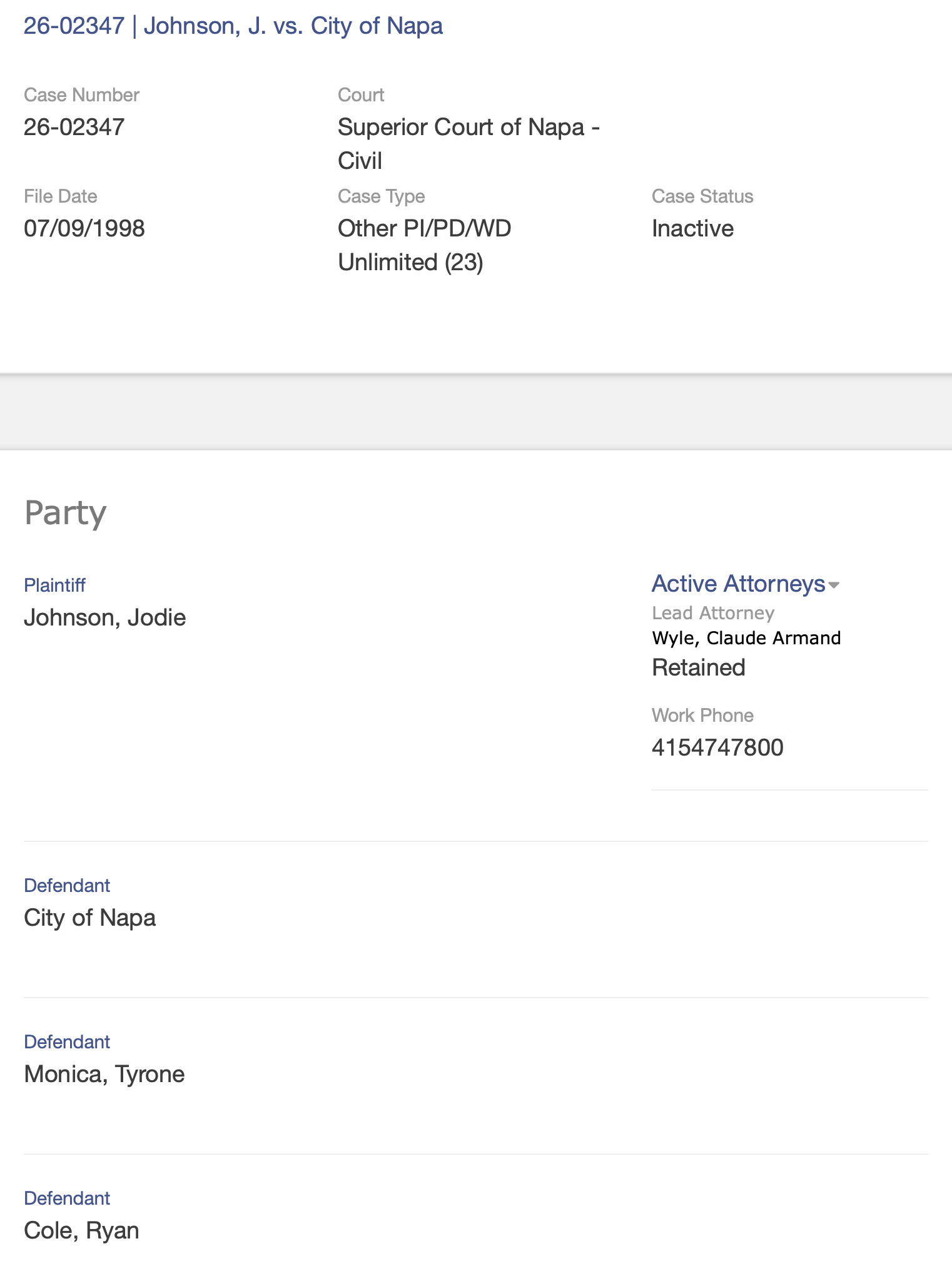Screen dimensions: 952x1261
Task: Click the caret arrow beside Active Attorneys
Action: [834, 585]
